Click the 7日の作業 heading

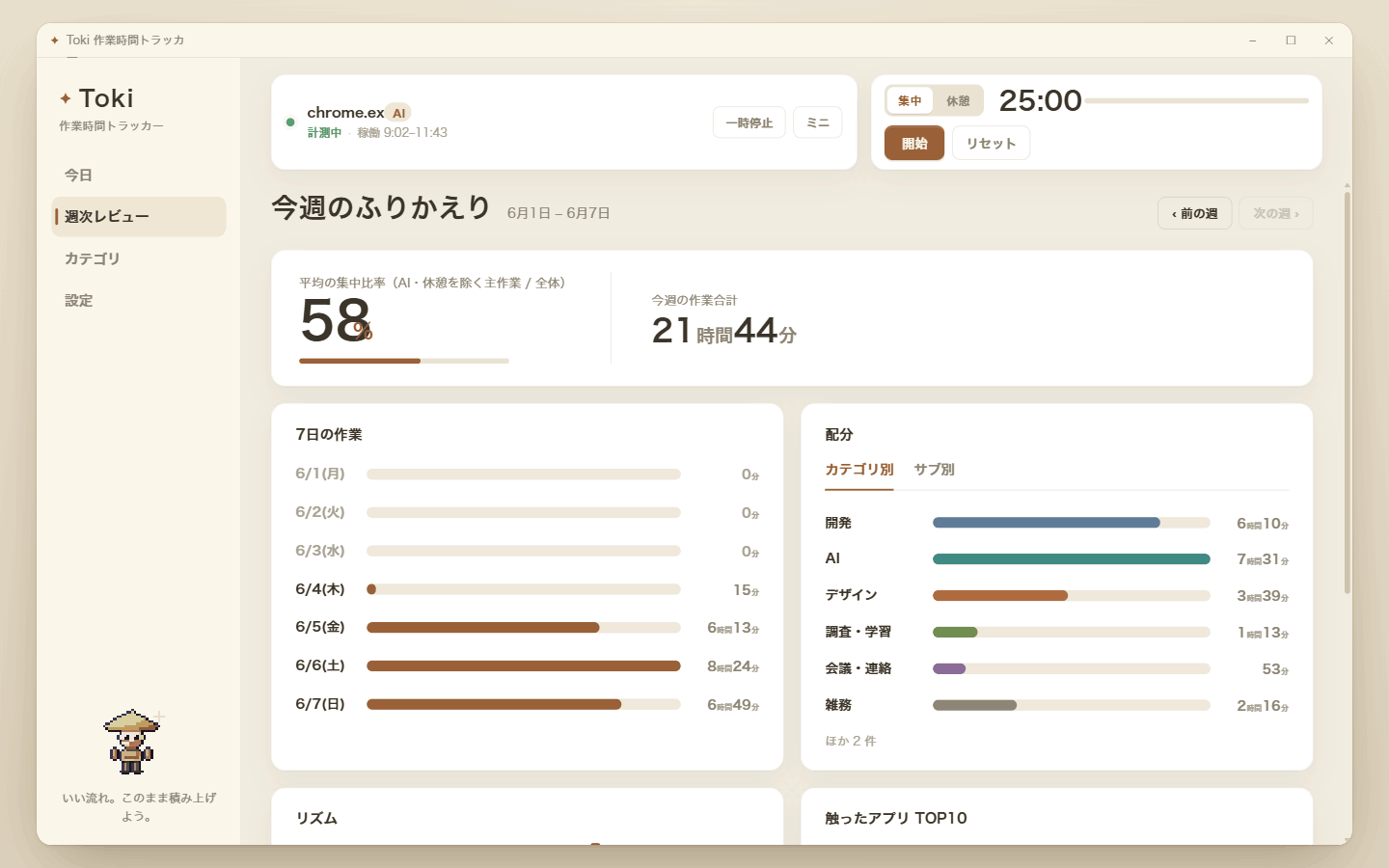coord(329,435)
